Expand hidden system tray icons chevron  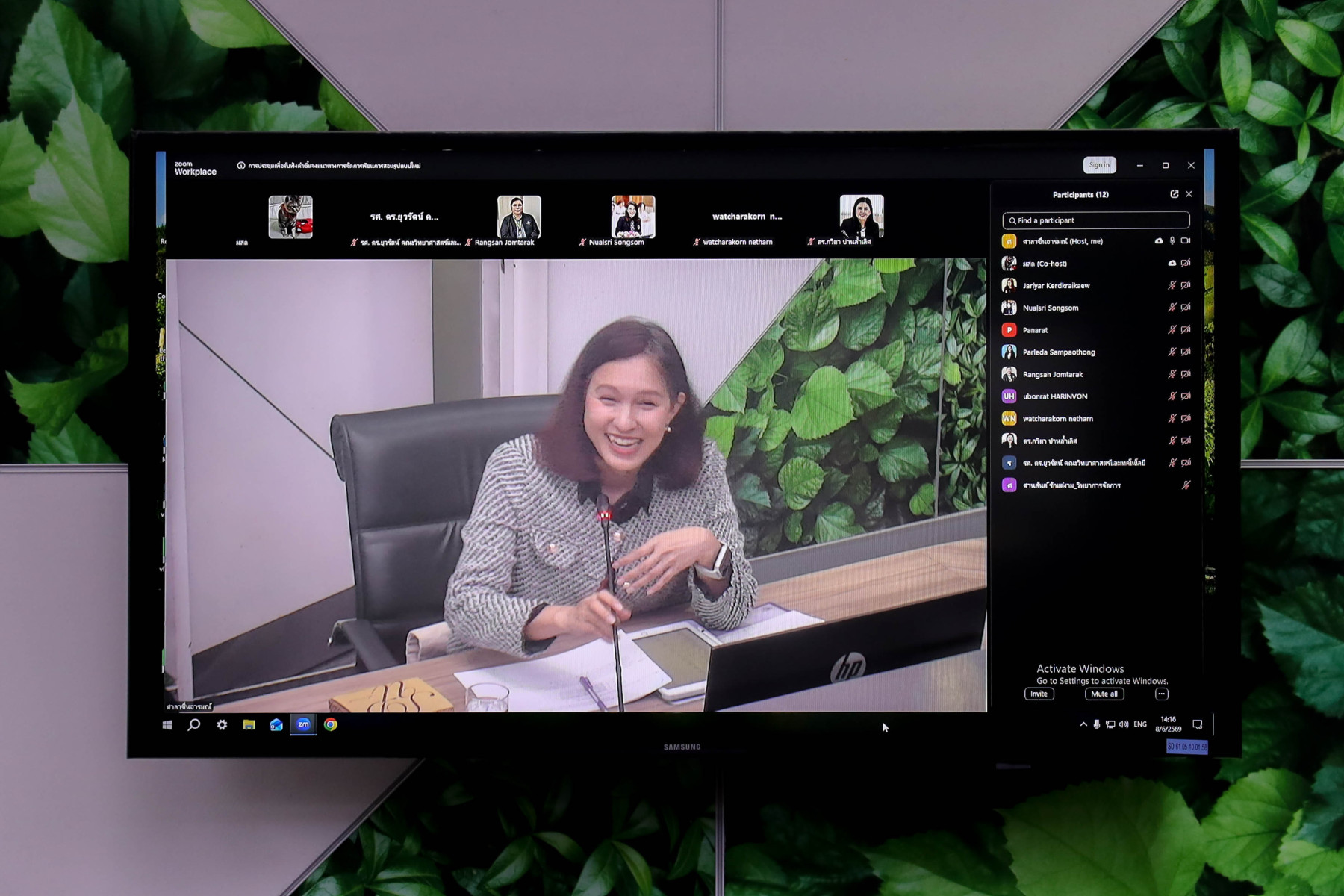coord(1083,724)
